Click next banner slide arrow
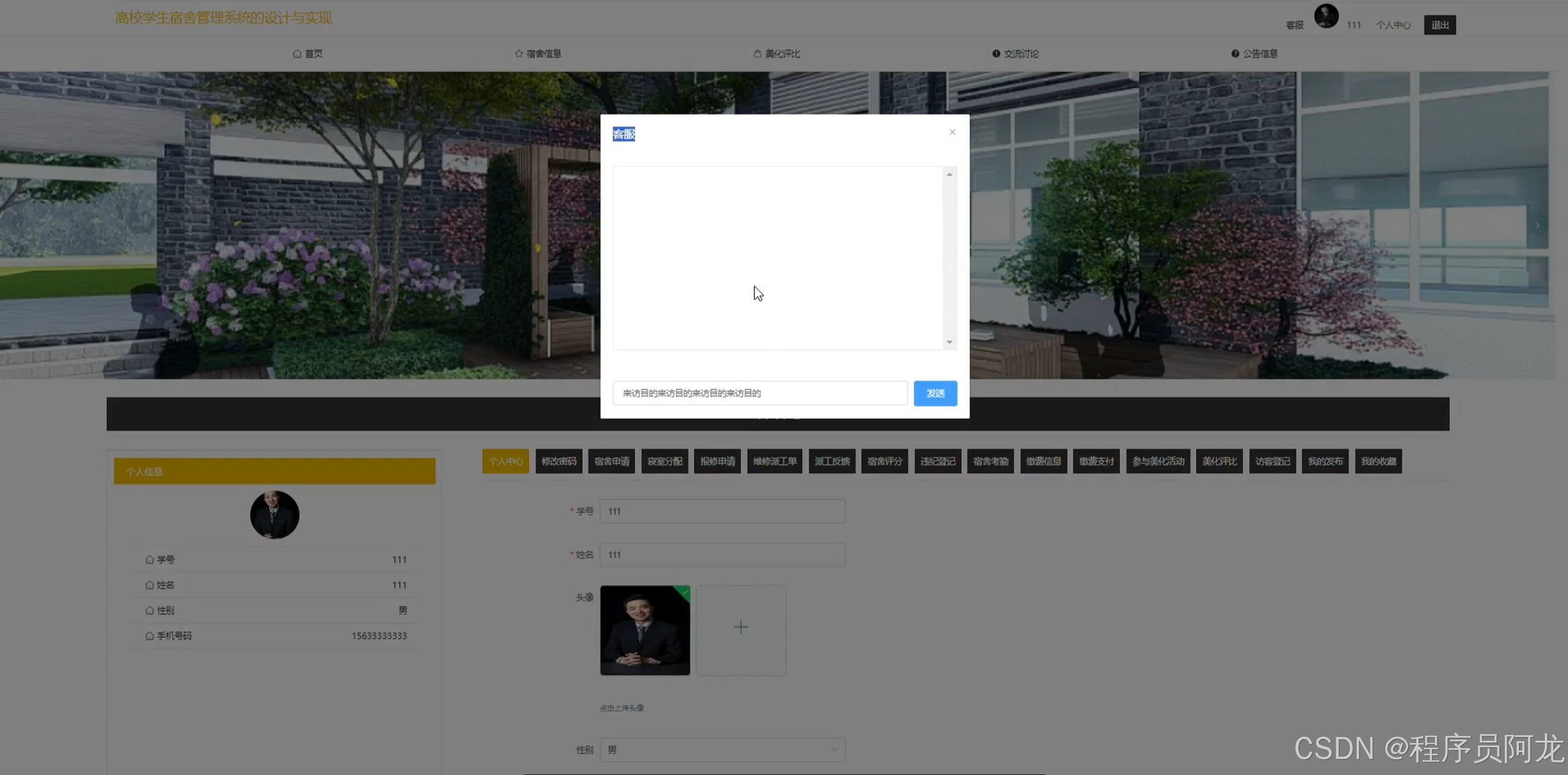The width and height of the screenshot is (1568, 775). coord(1537,225)
